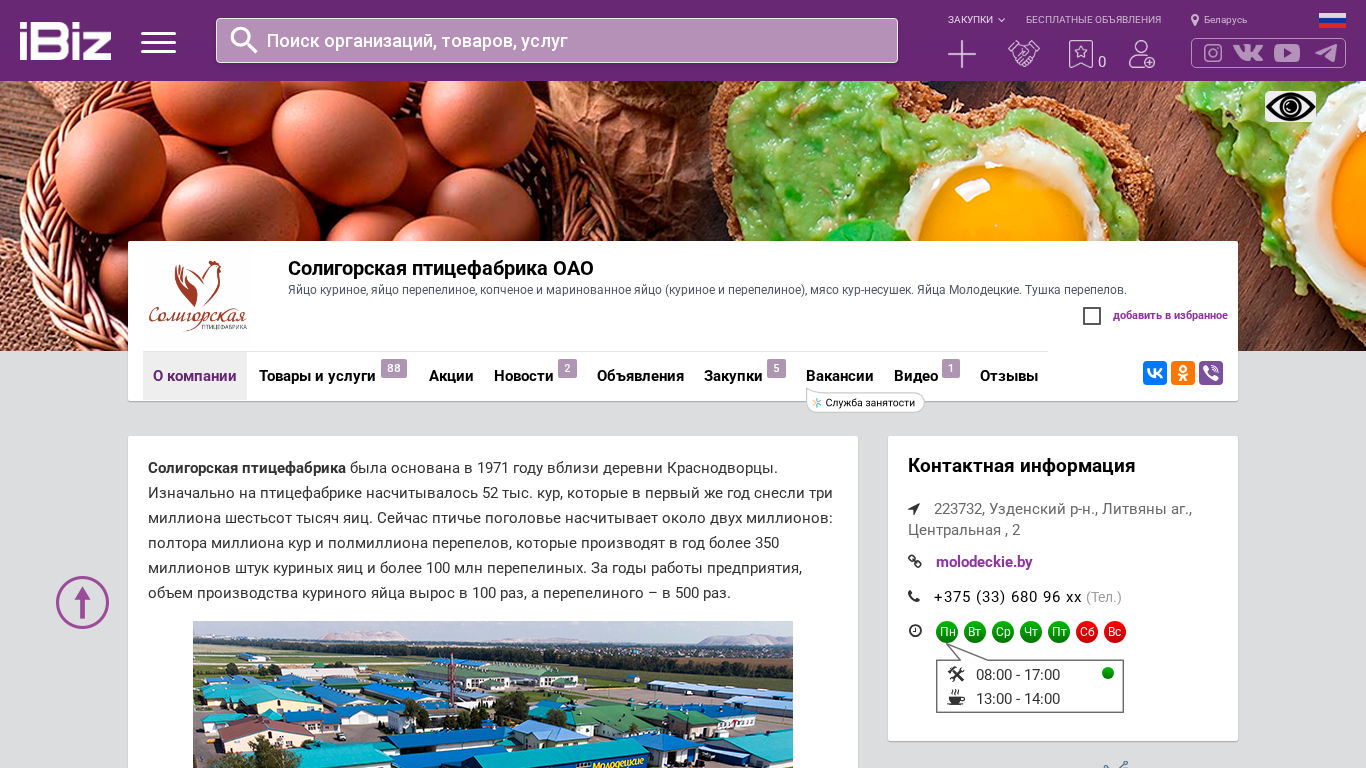Image resolution: width=1366 pixels, height=768 pixels.
Task: Open iBiz Instagram page
Action: coord(1213,53)
